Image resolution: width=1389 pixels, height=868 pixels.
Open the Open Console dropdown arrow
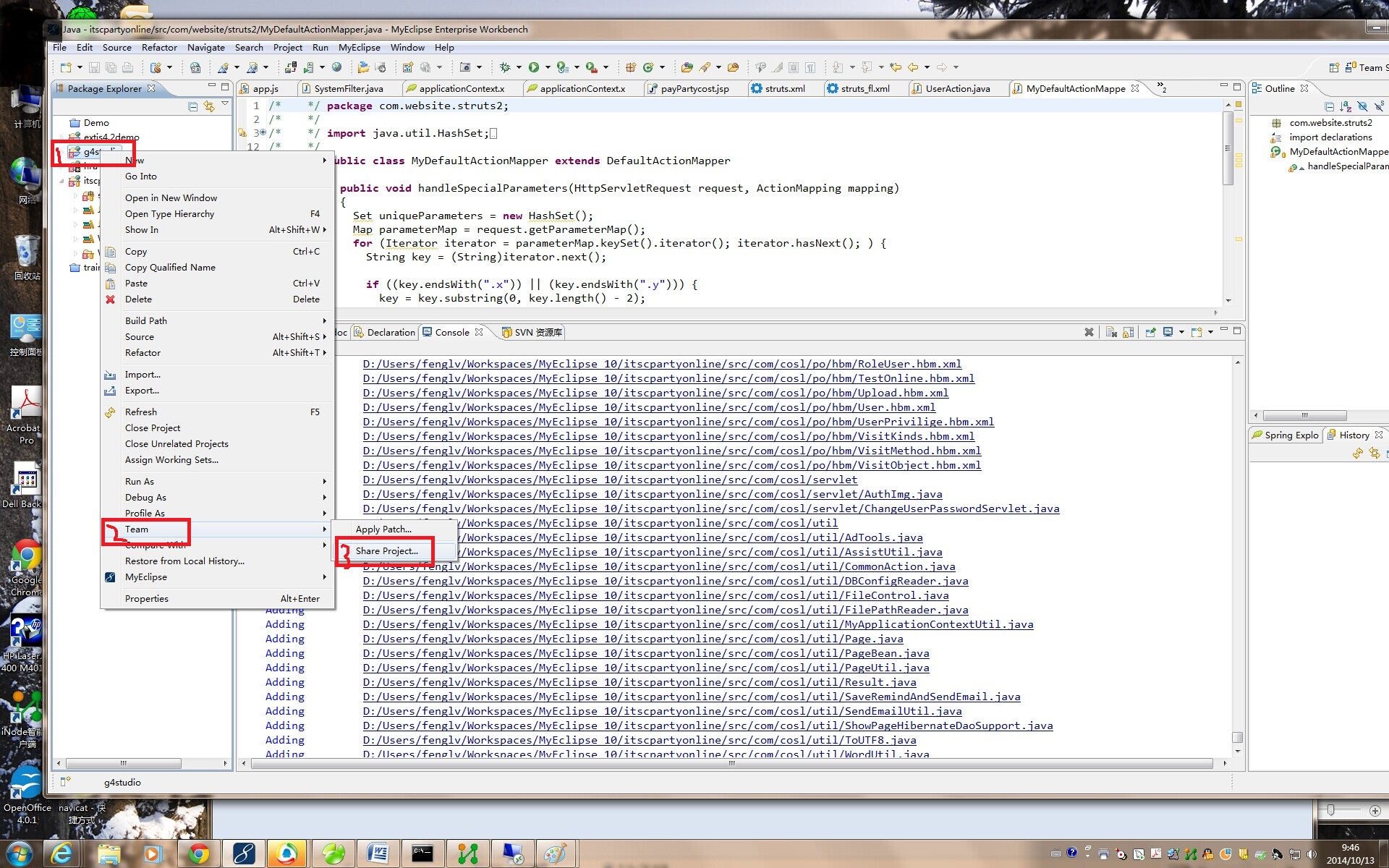[x=1210, y=332]
